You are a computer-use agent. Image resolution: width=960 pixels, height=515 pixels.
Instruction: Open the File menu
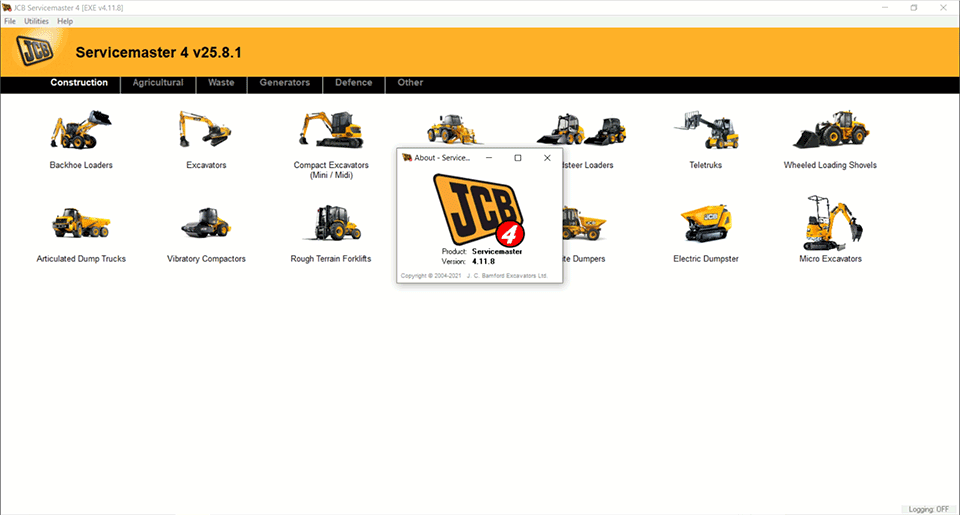pos(10,21)
